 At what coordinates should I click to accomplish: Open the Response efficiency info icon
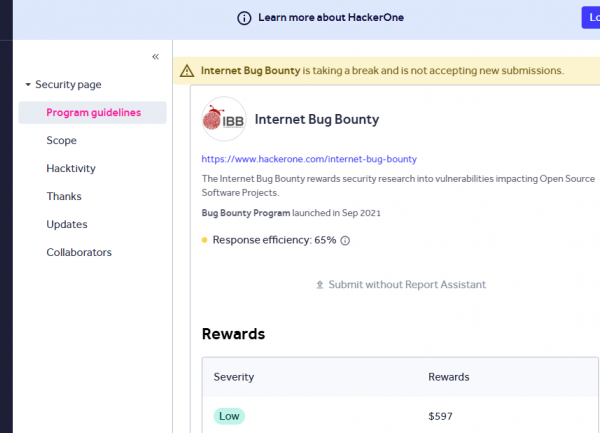click(345, 241)
